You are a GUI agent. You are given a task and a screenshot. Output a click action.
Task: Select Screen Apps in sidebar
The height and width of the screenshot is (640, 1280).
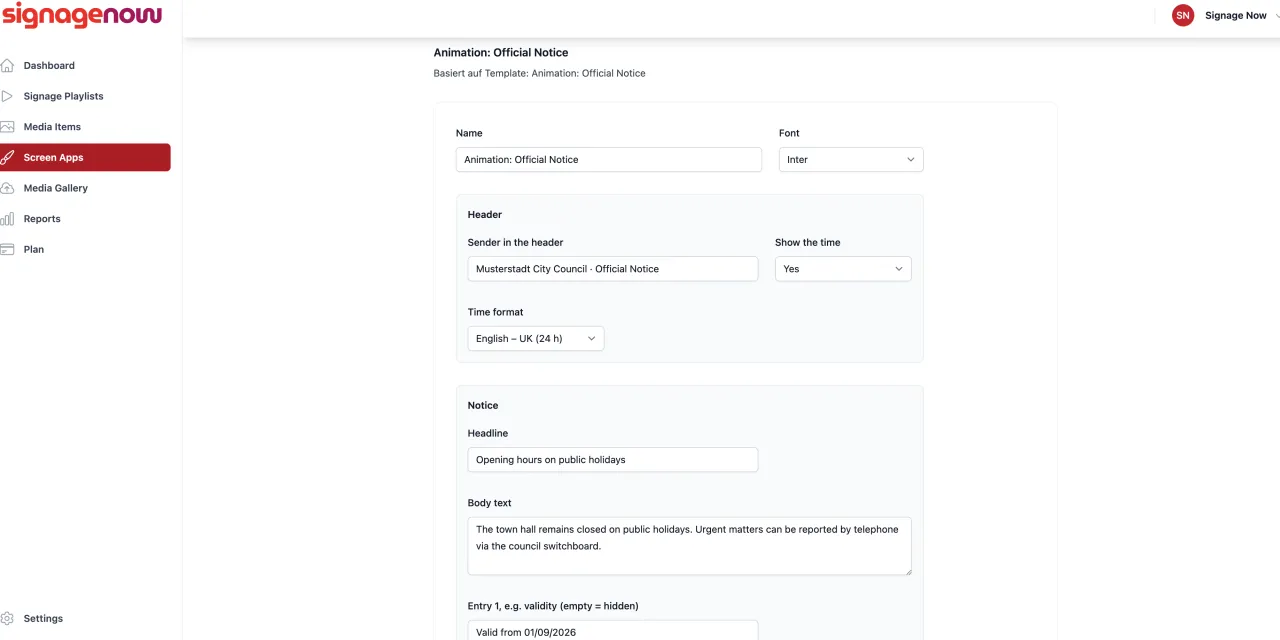coord(85,158)
